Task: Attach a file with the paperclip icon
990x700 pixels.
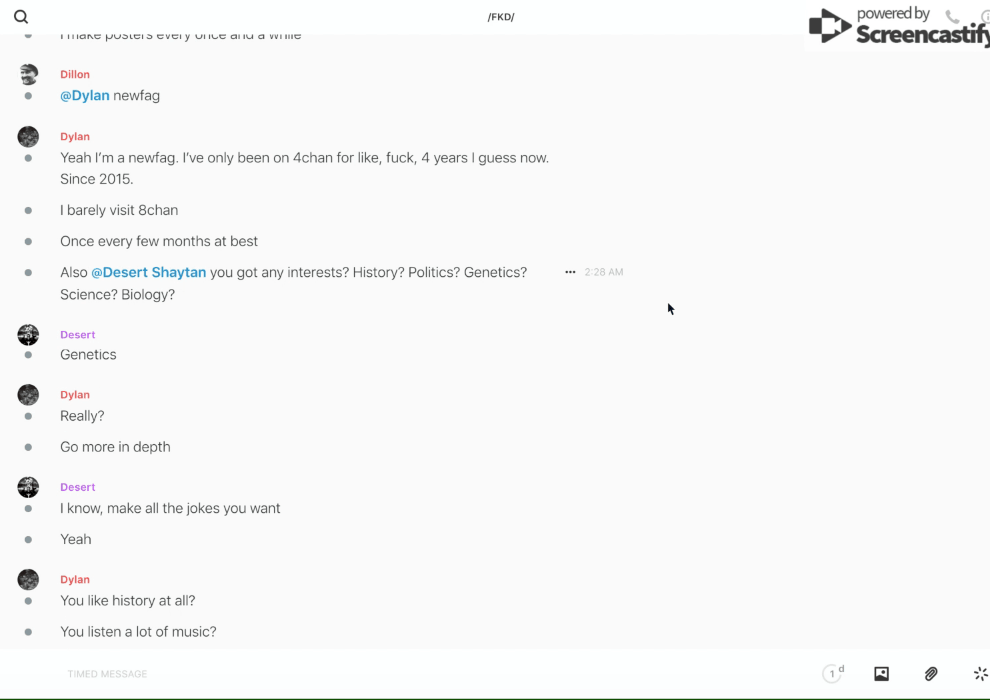Action: tap(931, 674)
